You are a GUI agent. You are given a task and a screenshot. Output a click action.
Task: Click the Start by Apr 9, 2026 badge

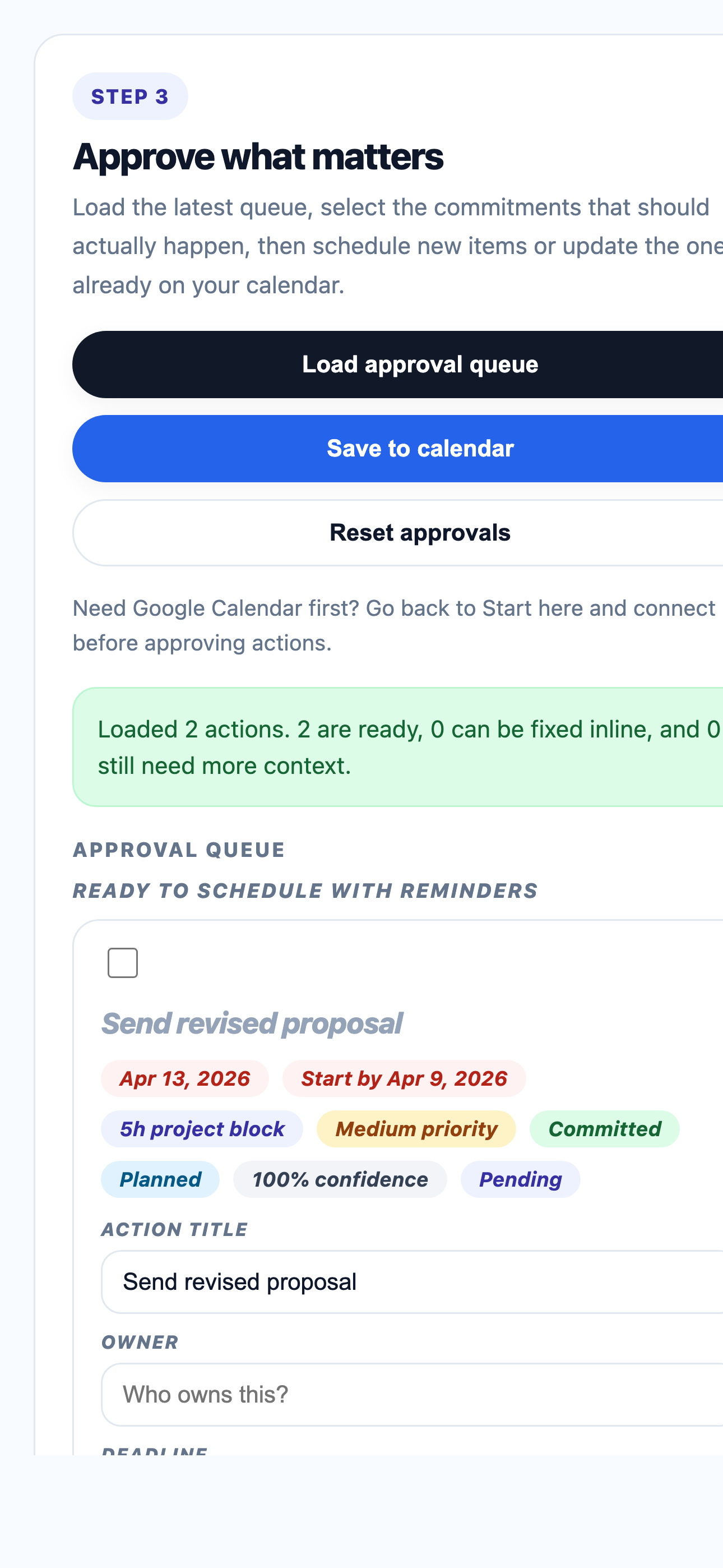click(404, 1078)
